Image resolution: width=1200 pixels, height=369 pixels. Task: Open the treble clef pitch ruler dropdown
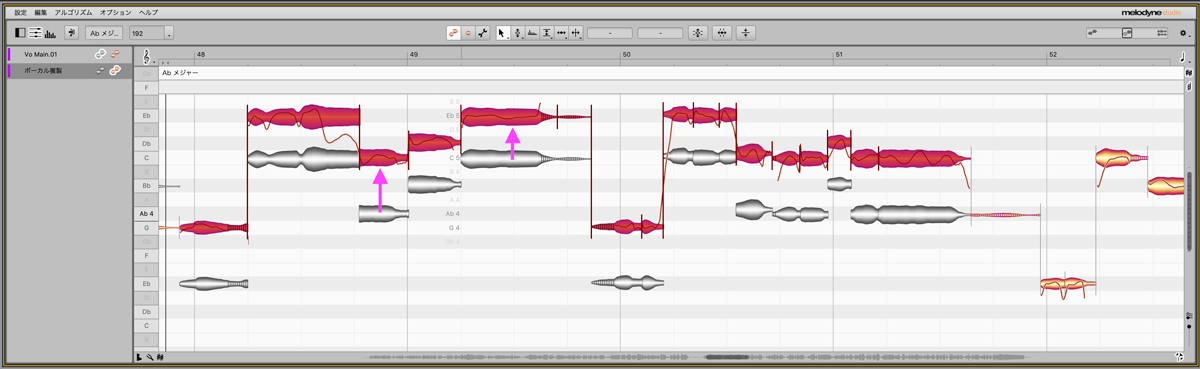[x=149, y=58]
